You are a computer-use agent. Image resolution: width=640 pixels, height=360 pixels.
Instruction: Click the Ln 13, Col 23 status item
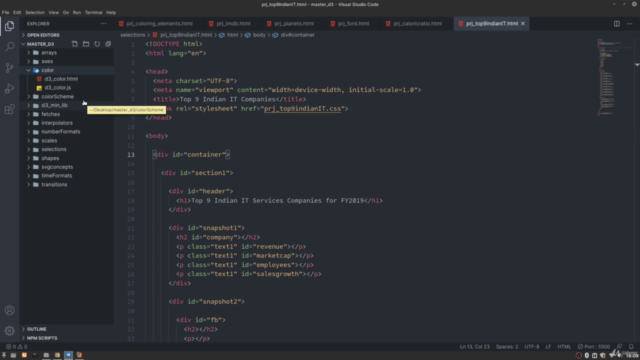pos(474,347)
